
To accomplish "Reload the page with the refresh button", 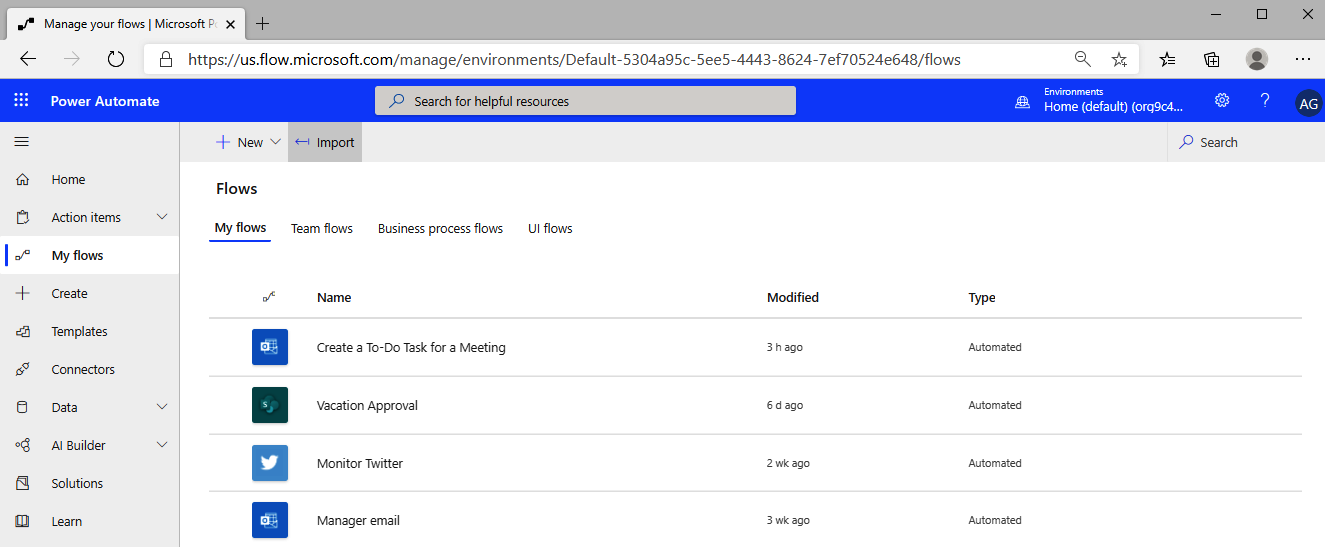I will (115, 59).
